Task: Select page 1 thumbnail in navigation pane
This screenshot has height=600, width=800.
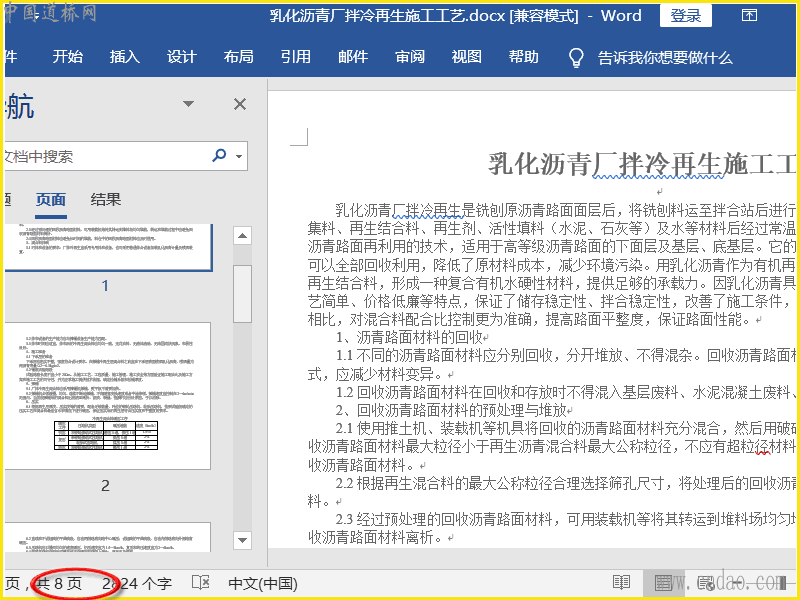Action: tap(108, 247)
